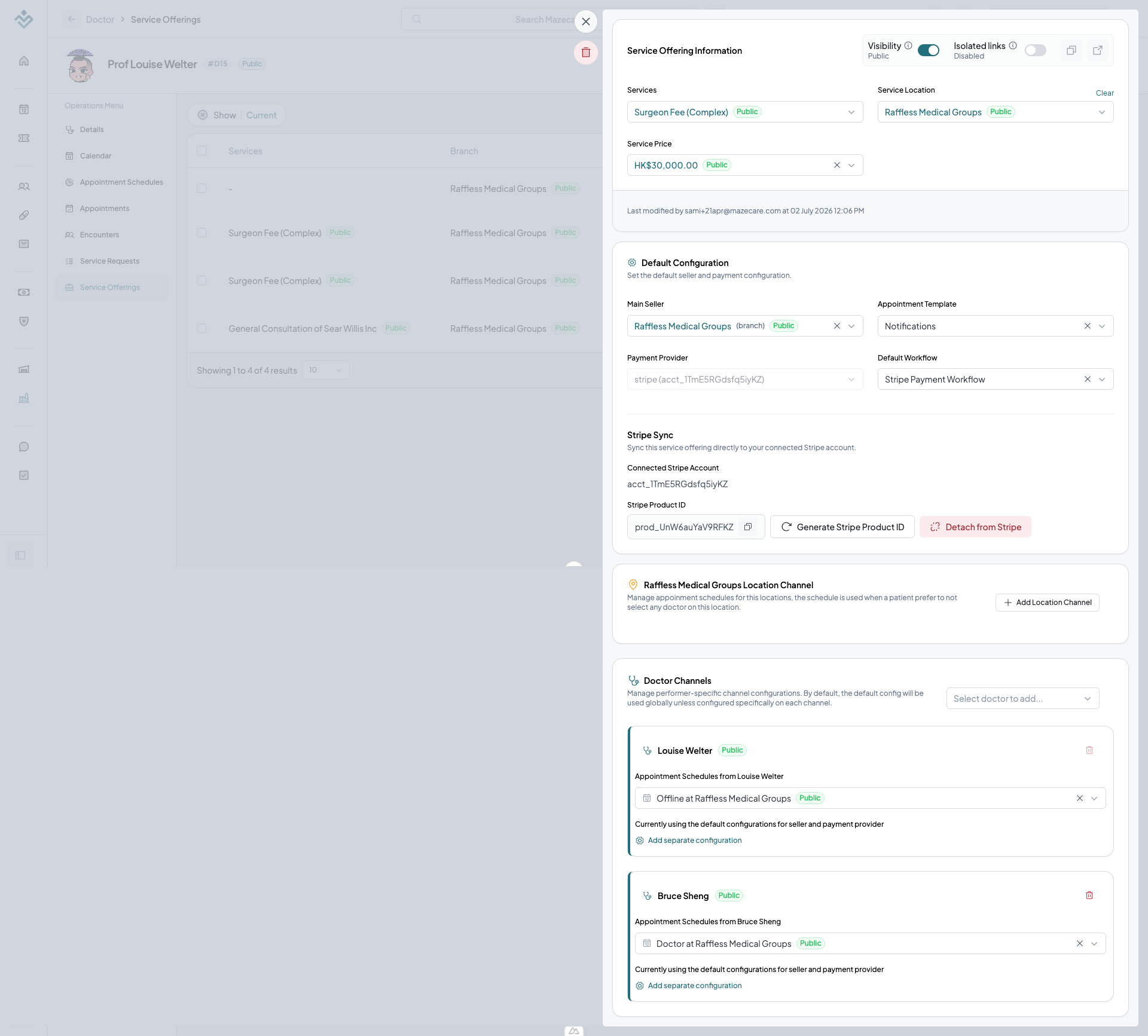Close the service offering side panel
Viewport: 1148px width, 1036px height.
pyautogui.click(x=586, y=22)
